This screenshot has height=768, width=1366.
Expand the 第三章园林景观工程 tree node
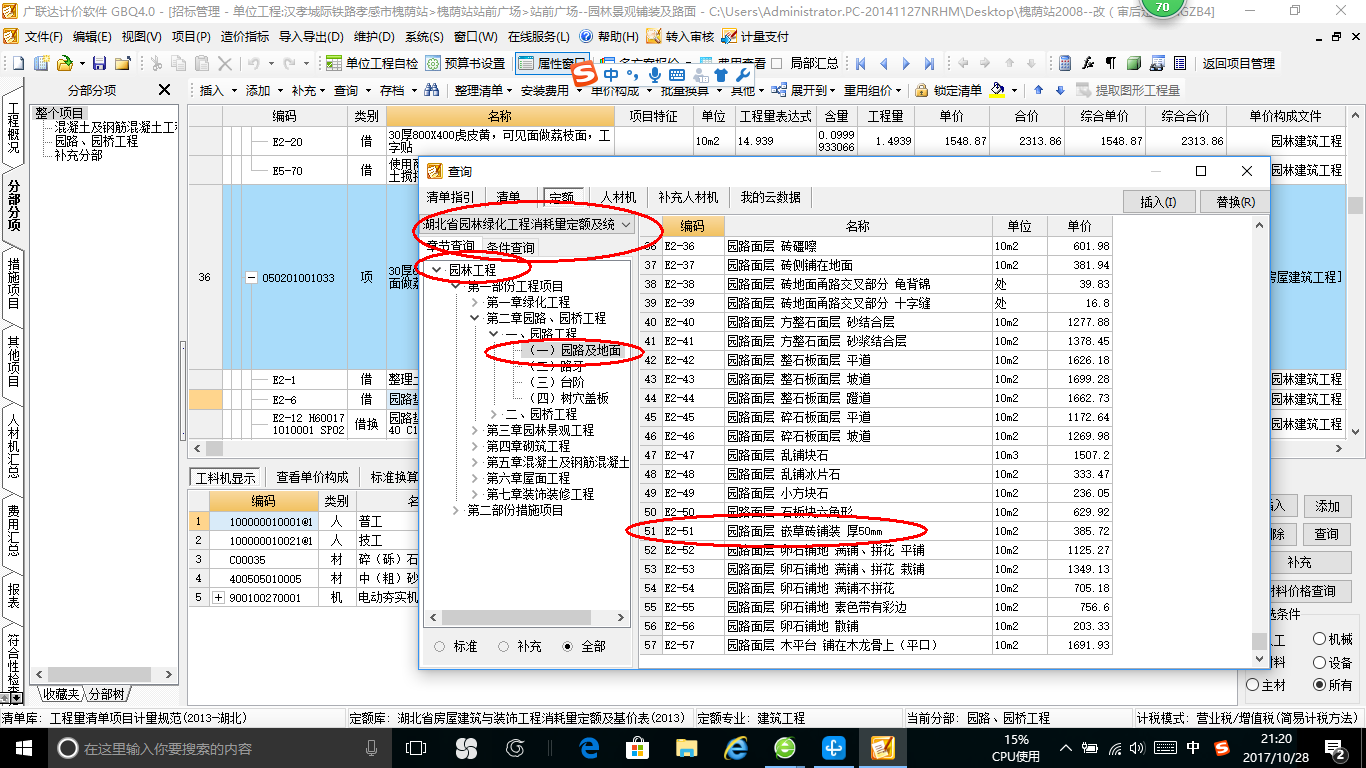475,430
